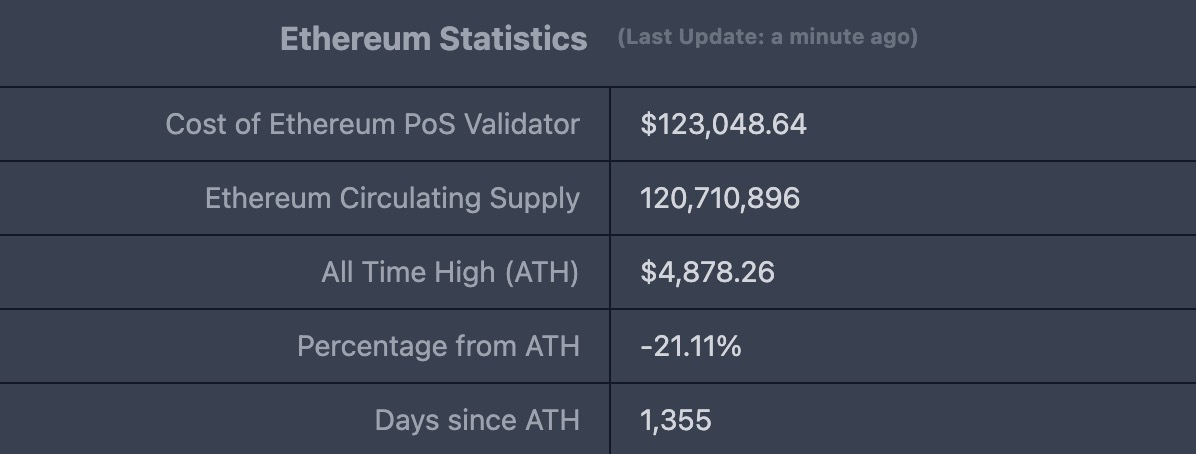Click the 1,355 days value

pos(676,420)
